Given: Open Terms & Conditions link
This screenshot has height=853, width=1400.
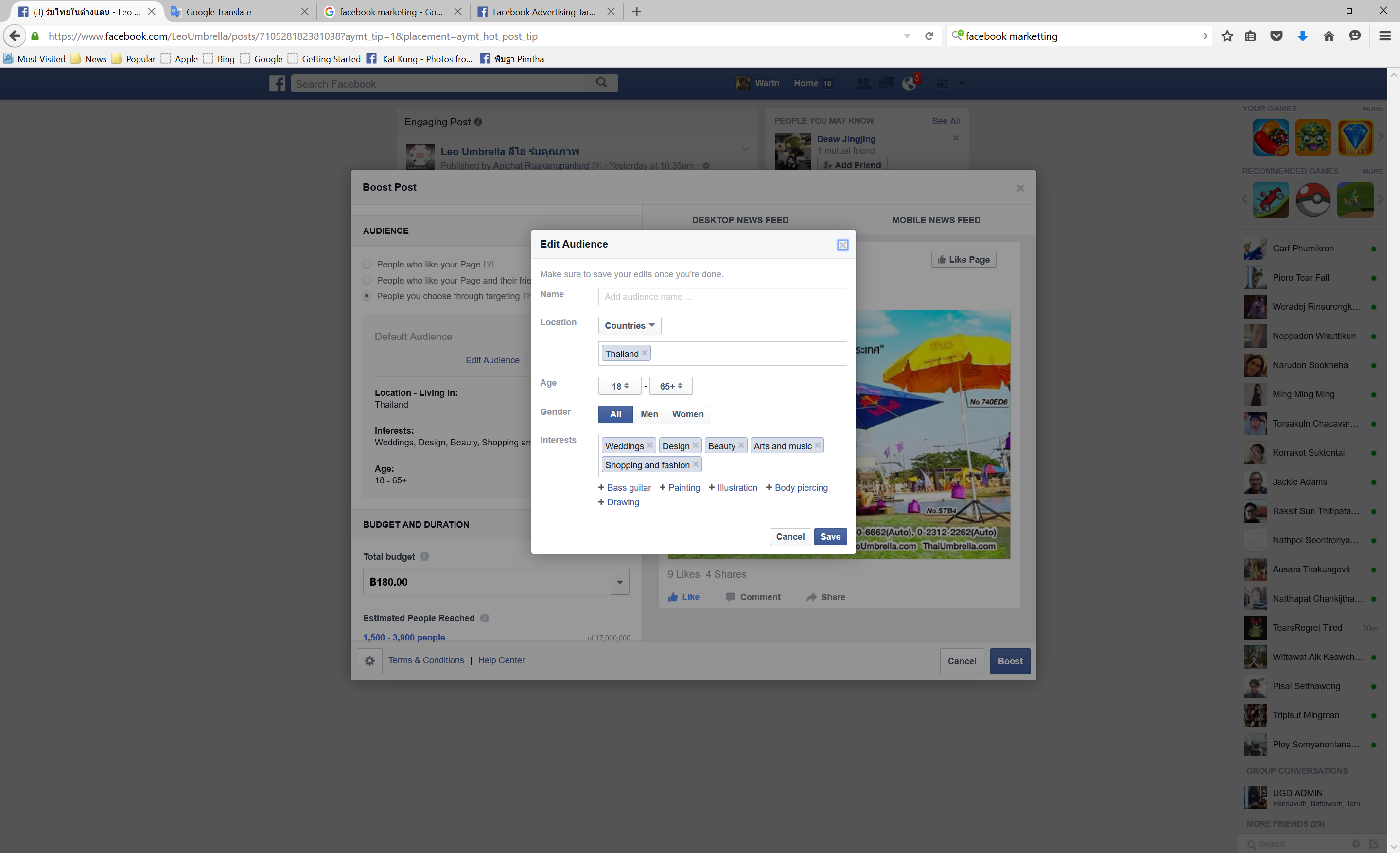Looking at the screenshot, I should (426, 660).
